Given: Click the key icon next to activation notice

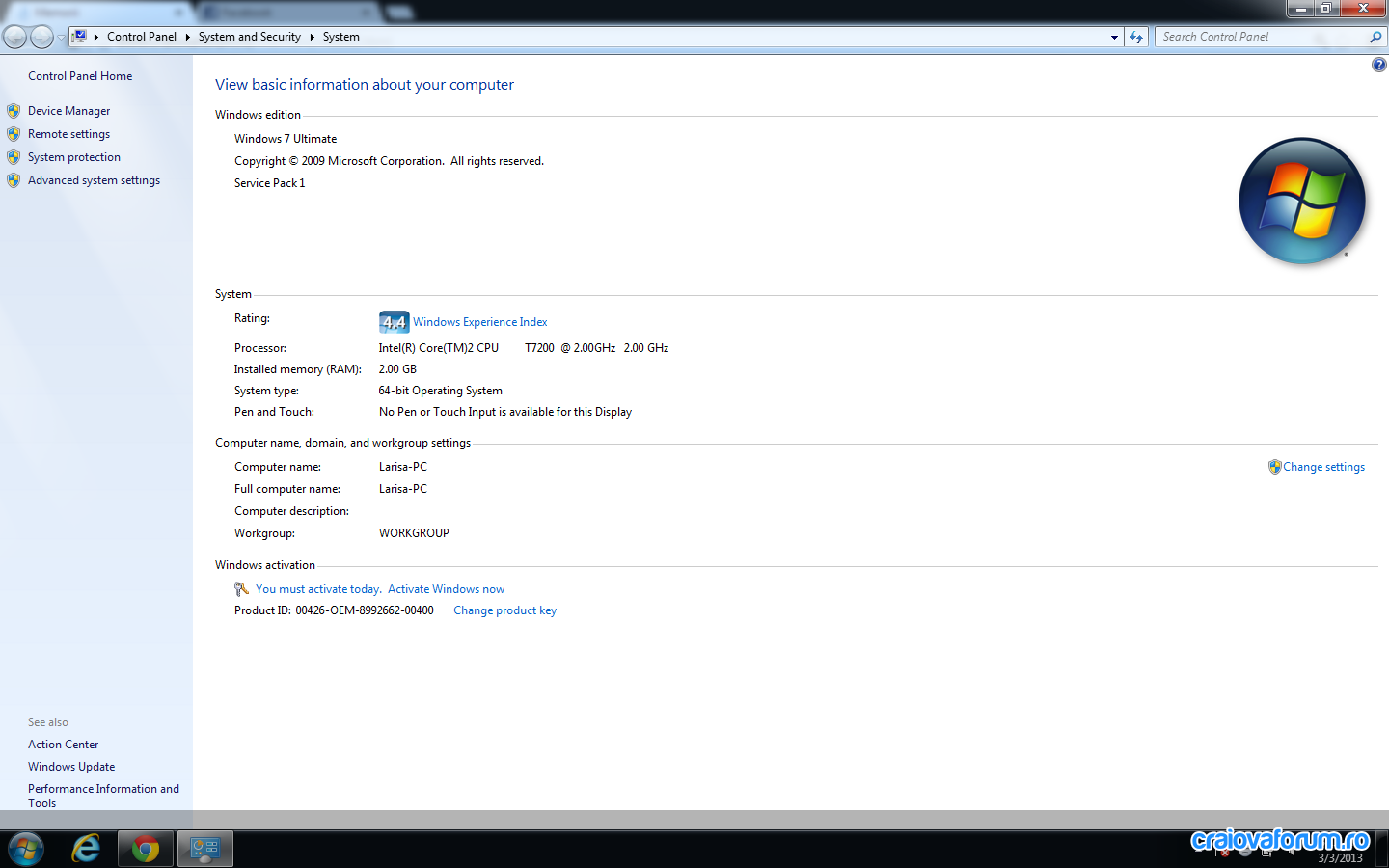Looking at the screenshot, I should [x=241, y=589].
